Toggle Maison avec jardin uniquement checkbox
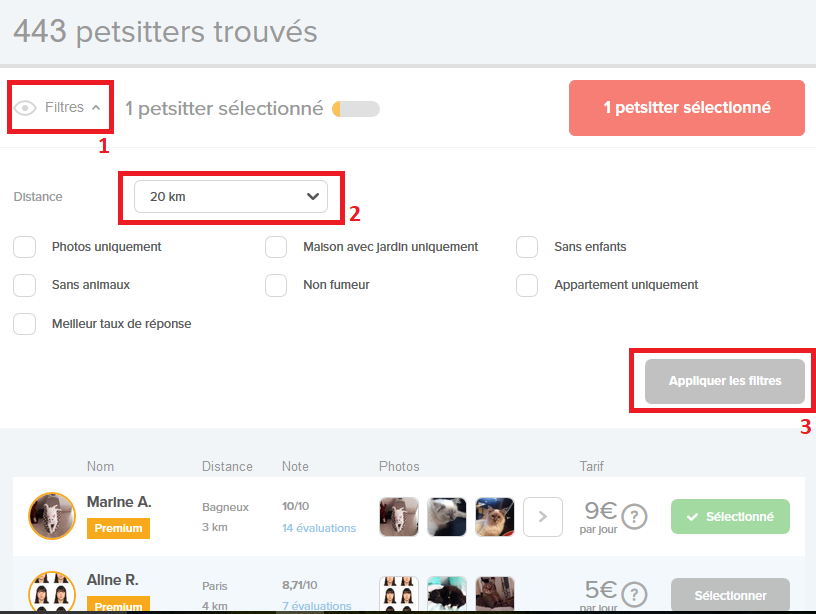The image size is (816, 614). [x=276, y=247]
